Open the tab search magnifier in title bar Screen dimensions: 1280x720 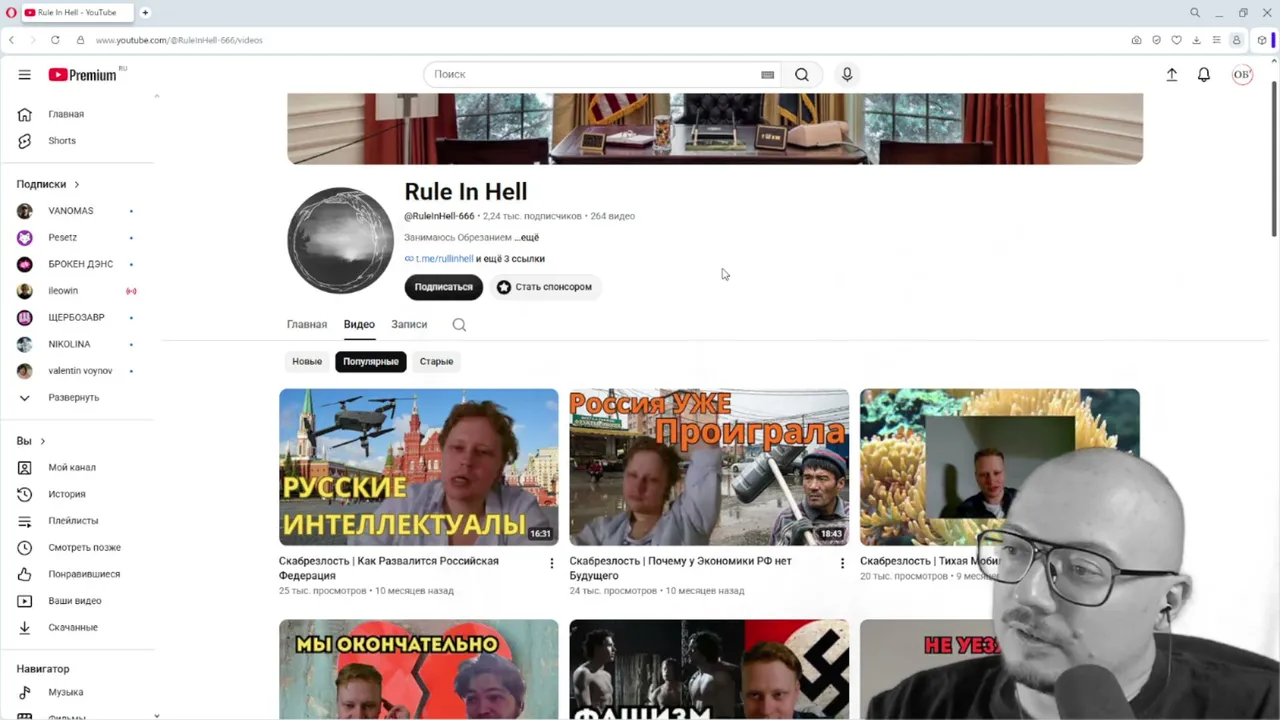tap(1194, 13)
